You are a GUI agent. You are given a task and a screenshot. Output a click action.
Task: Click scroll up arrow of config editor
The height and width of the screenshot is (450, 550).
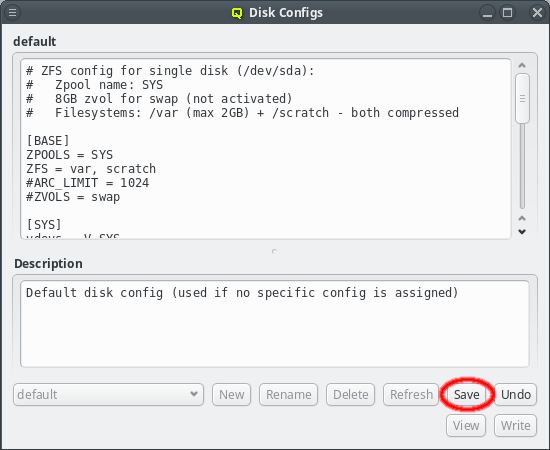click(x=522, y=66)
